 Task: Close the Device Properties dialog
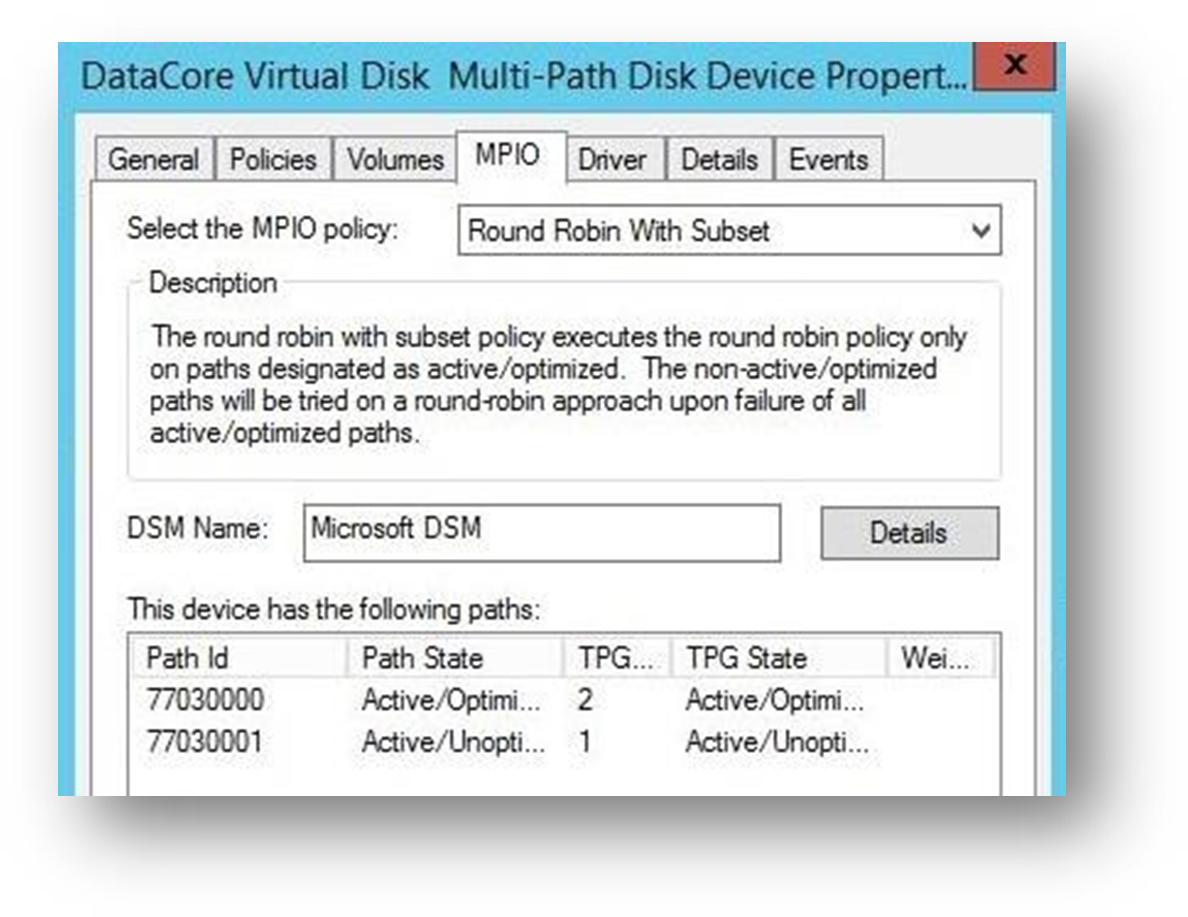tap(1014, 66)
